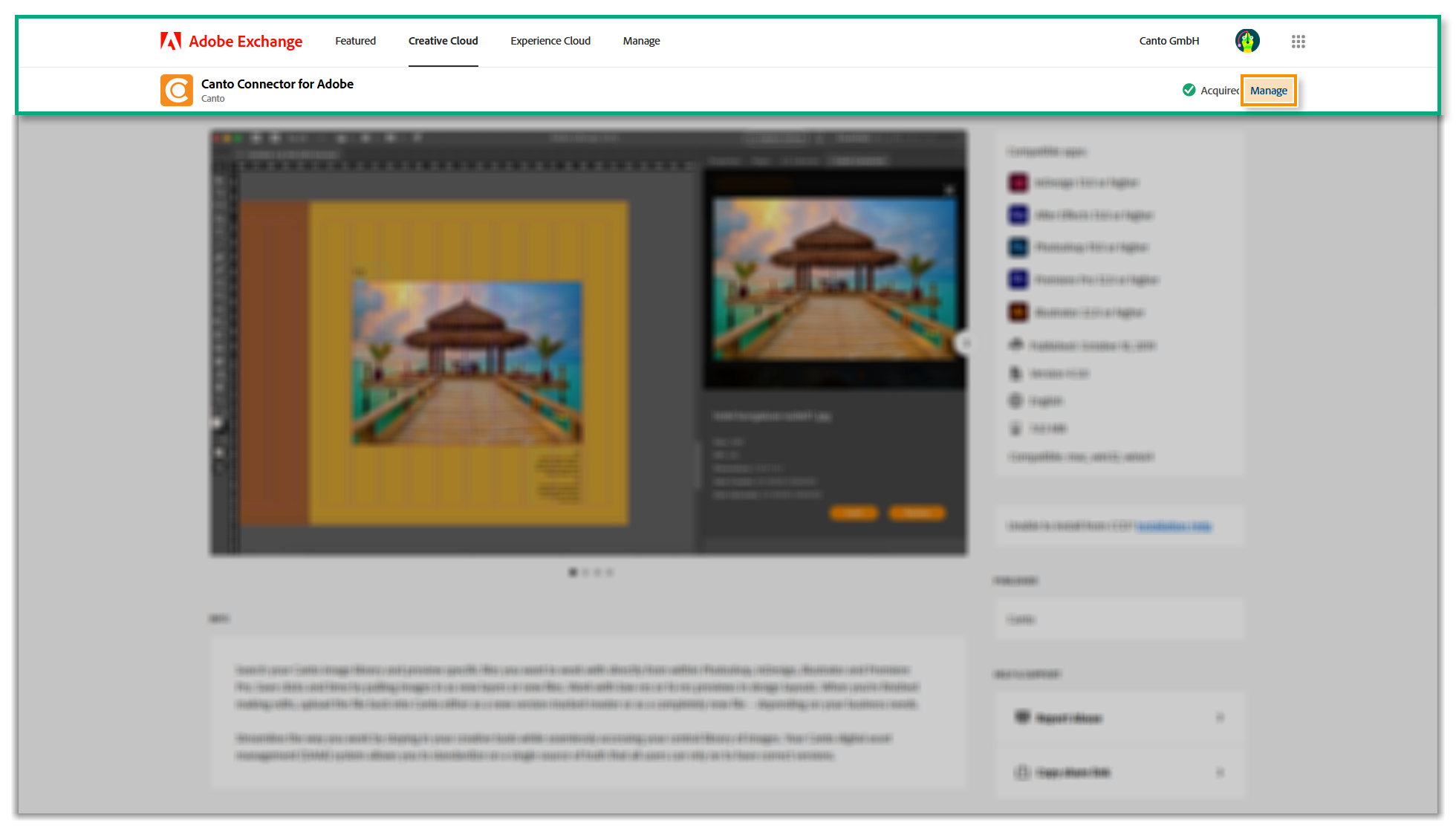1456x832 pixels.
Task: Open the Featured tab
Action: (x=355, y=41)
